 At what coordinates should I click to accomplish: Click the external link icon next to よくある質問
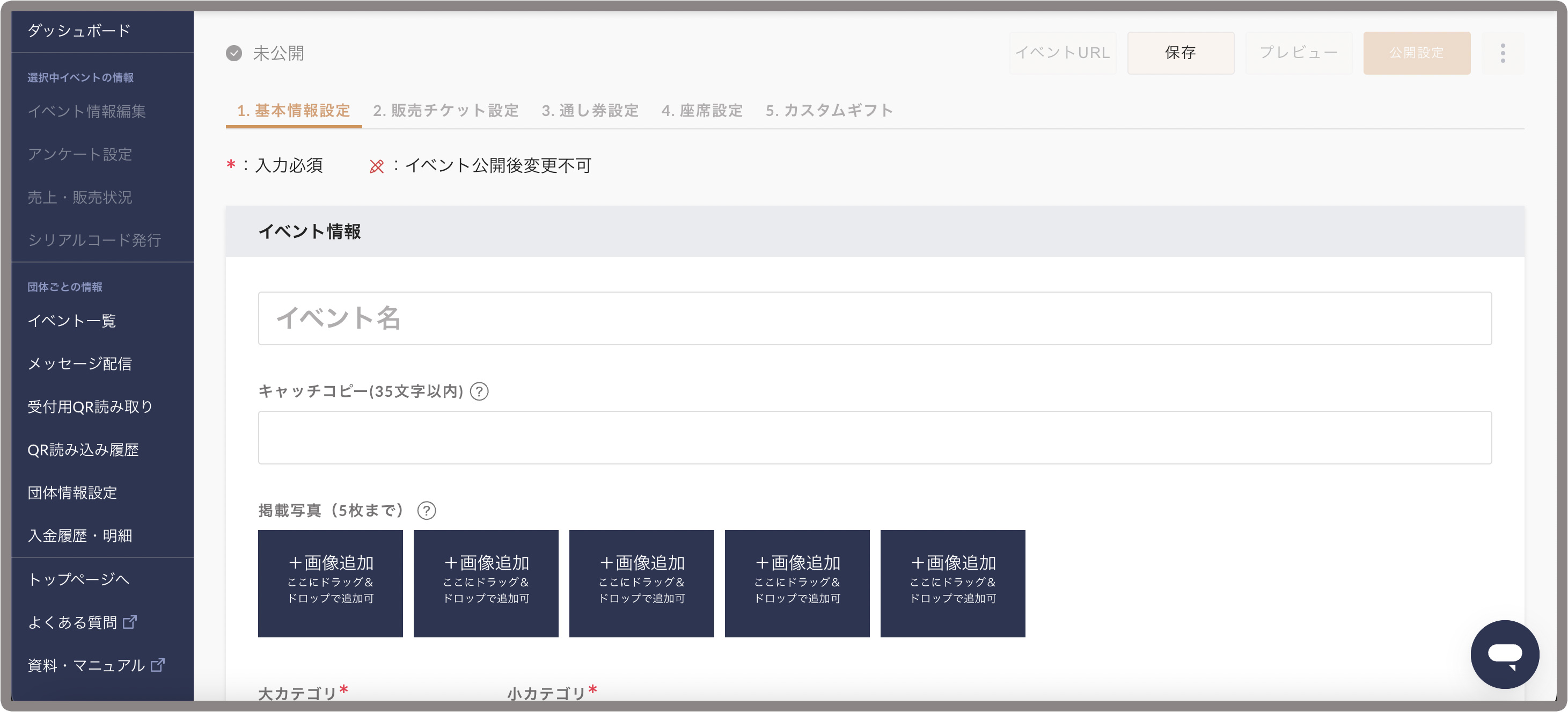point(130,622)
